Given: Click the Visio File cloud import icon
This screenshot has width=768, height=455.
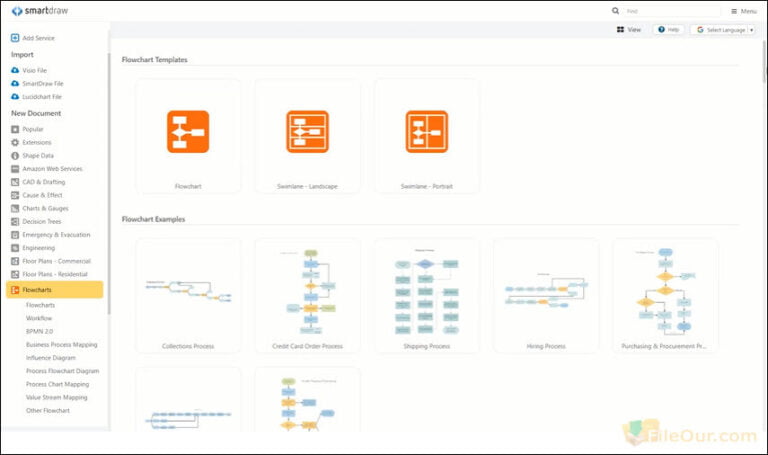Looking at the screenshot, I should (x=15, y=70).
